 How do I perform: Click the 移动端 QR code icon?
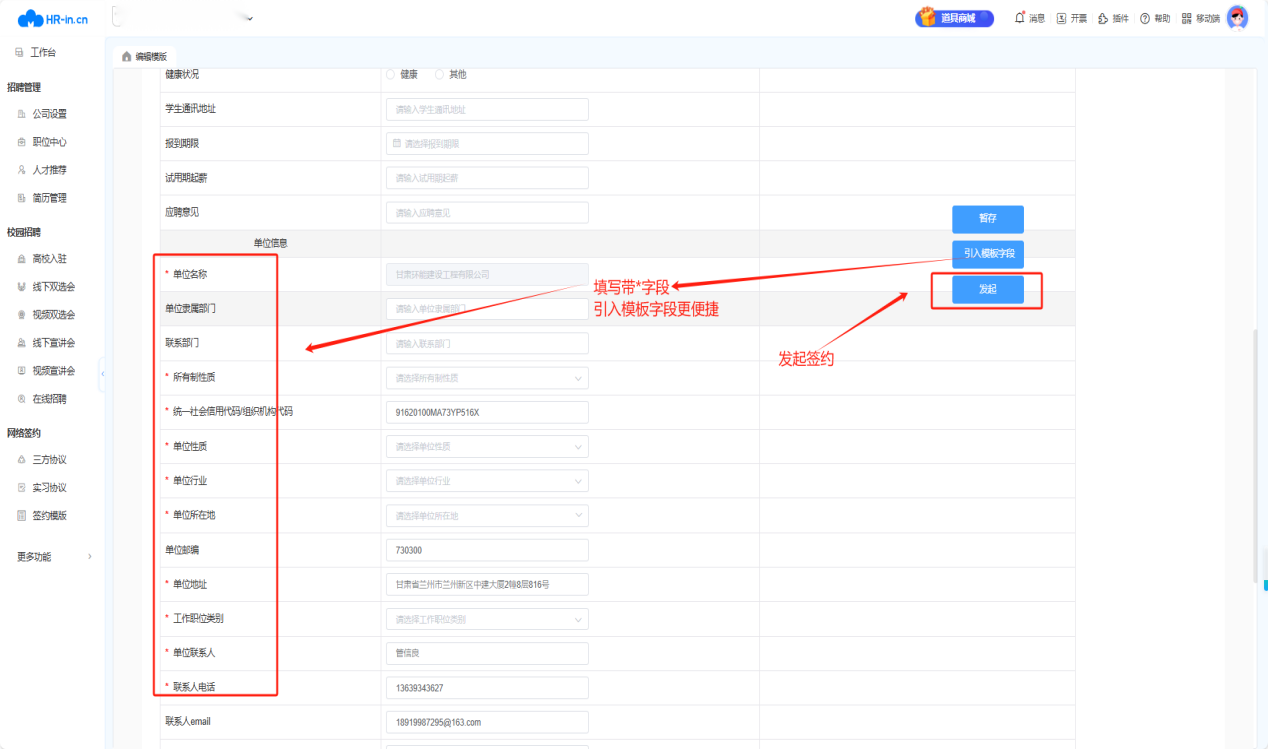[1187, 18]
